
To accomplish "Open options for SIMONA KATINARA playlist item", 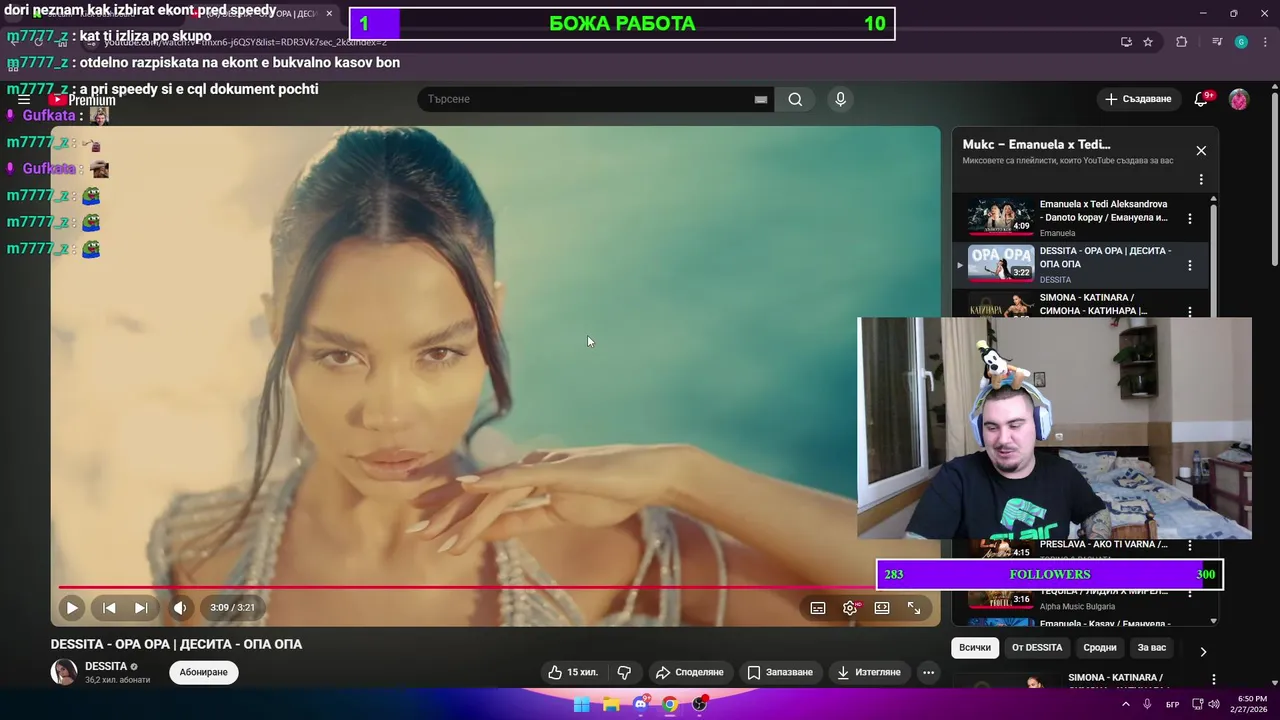I will [1190, 311].
